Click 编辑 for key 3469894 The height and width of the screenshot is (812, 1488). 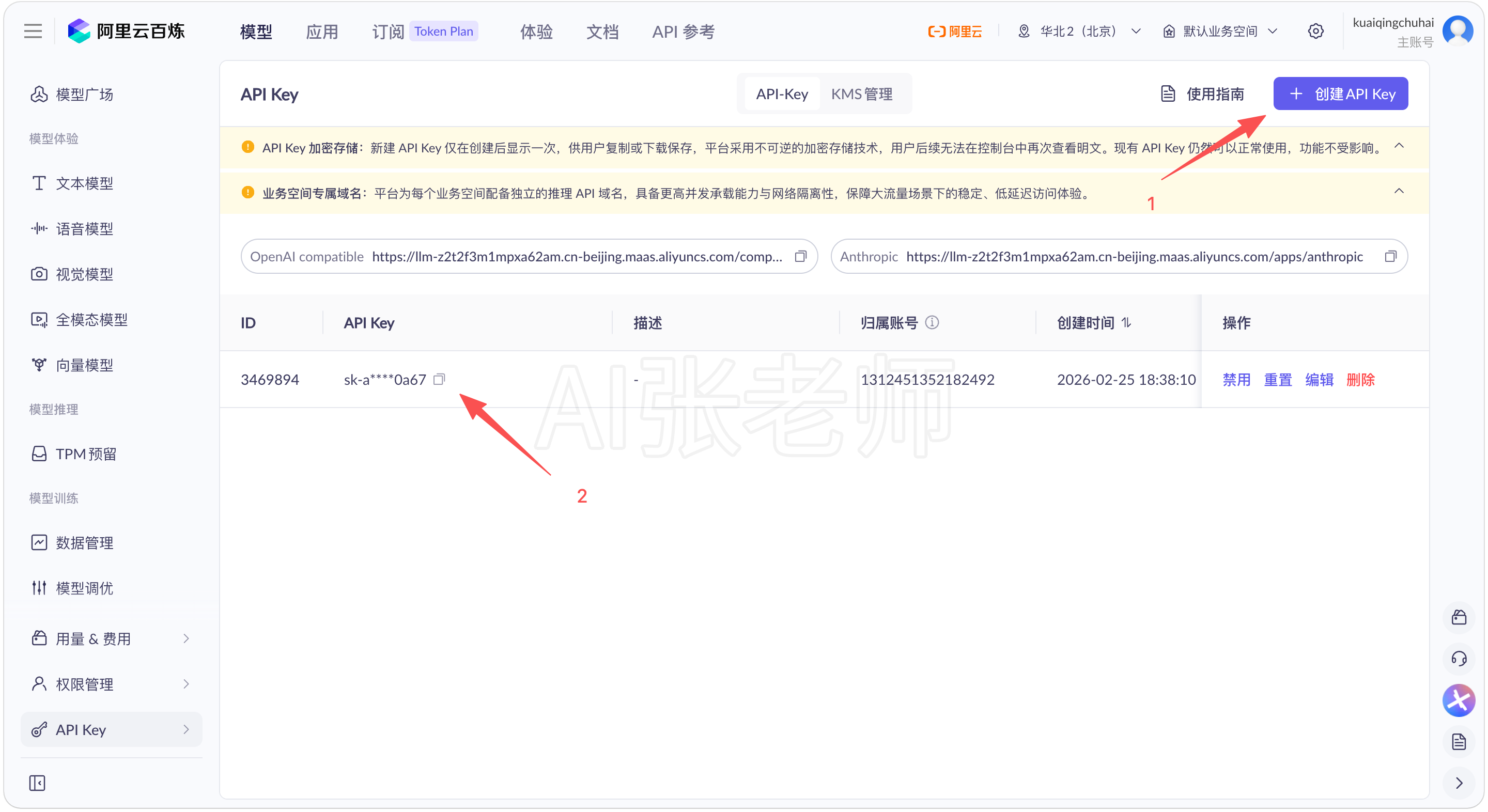pyautogui.click(x=1320, y=380)
